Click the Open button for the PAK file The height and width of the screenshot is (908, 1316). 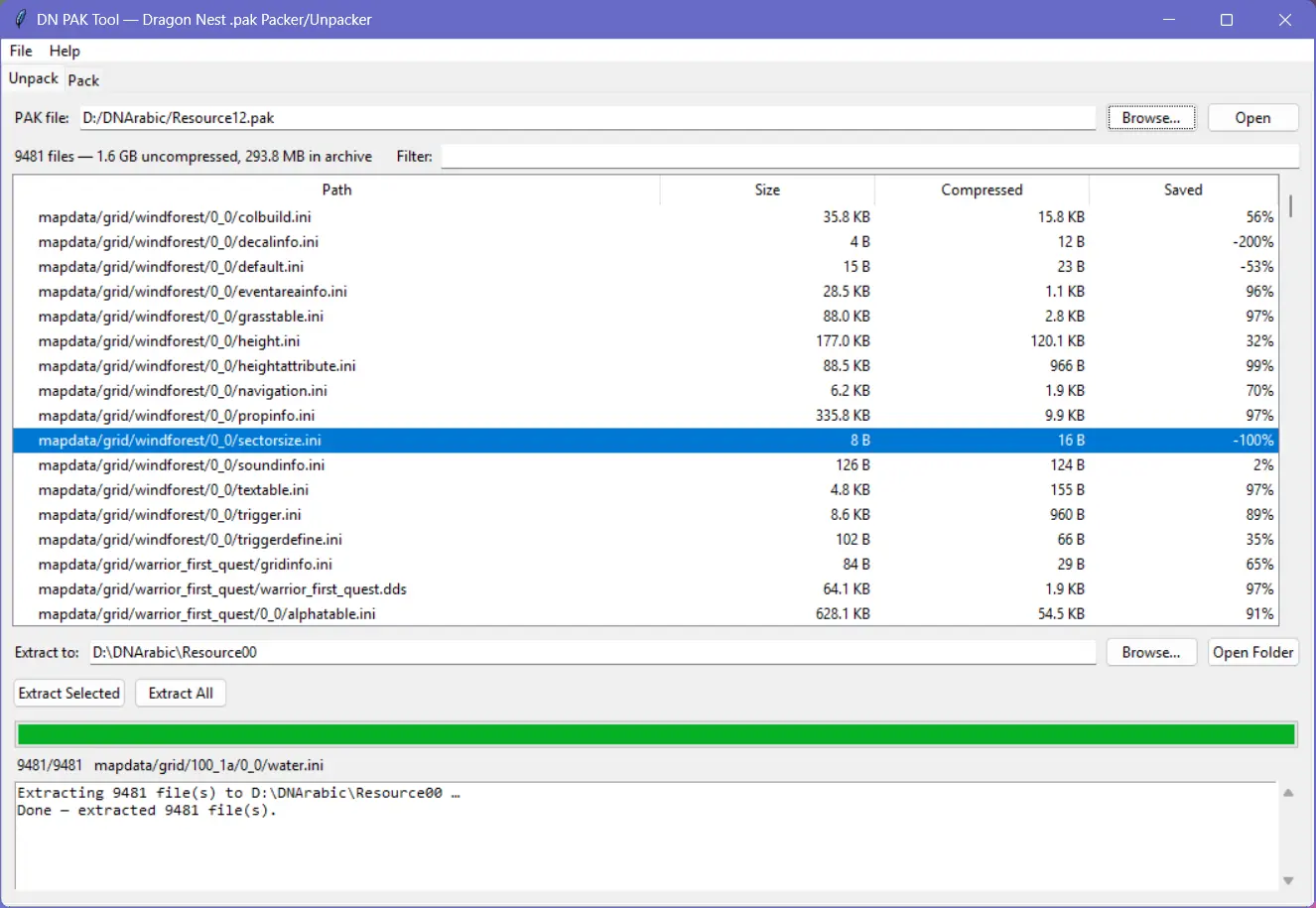[x=1252, y=117]
